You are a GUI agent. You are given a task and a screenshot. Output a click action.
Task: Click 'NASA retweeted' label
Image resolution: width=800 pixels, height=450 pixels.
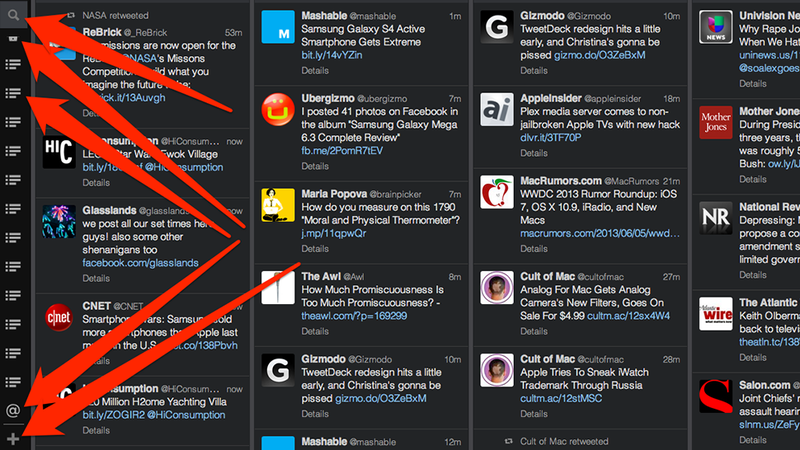[x=115, y=16]
